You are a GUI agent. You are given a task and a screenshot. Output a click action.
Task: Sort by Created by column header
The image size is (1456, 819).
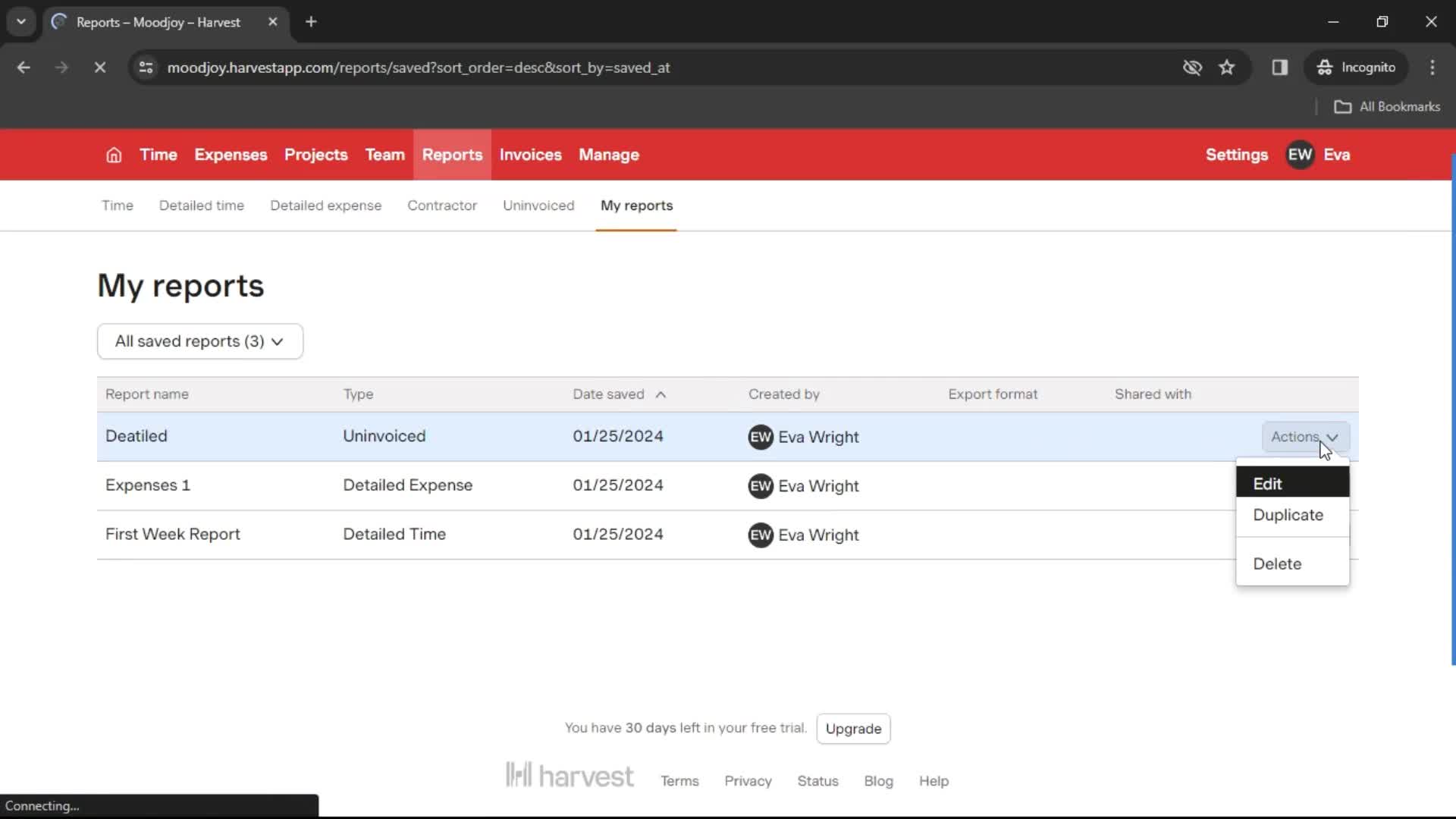click(x=784, y=394)
